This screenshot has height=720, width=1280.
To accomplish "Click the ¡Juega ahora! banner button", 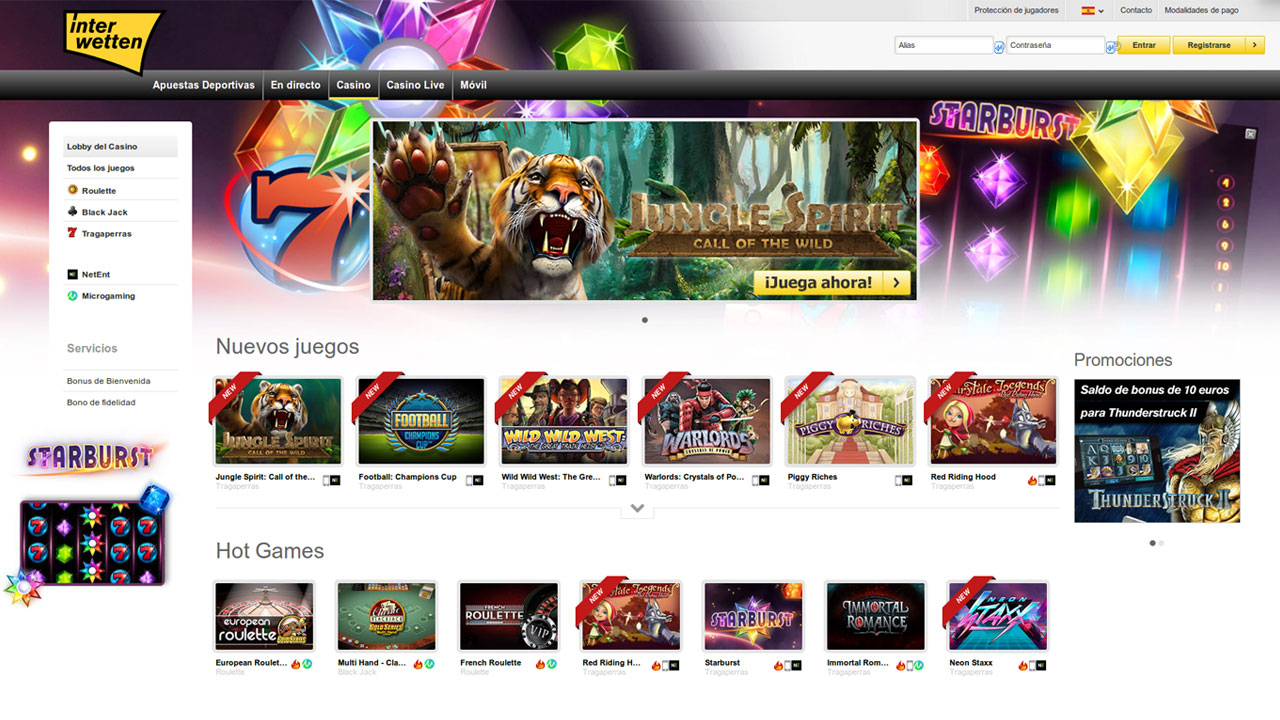I will pos(832,283).
